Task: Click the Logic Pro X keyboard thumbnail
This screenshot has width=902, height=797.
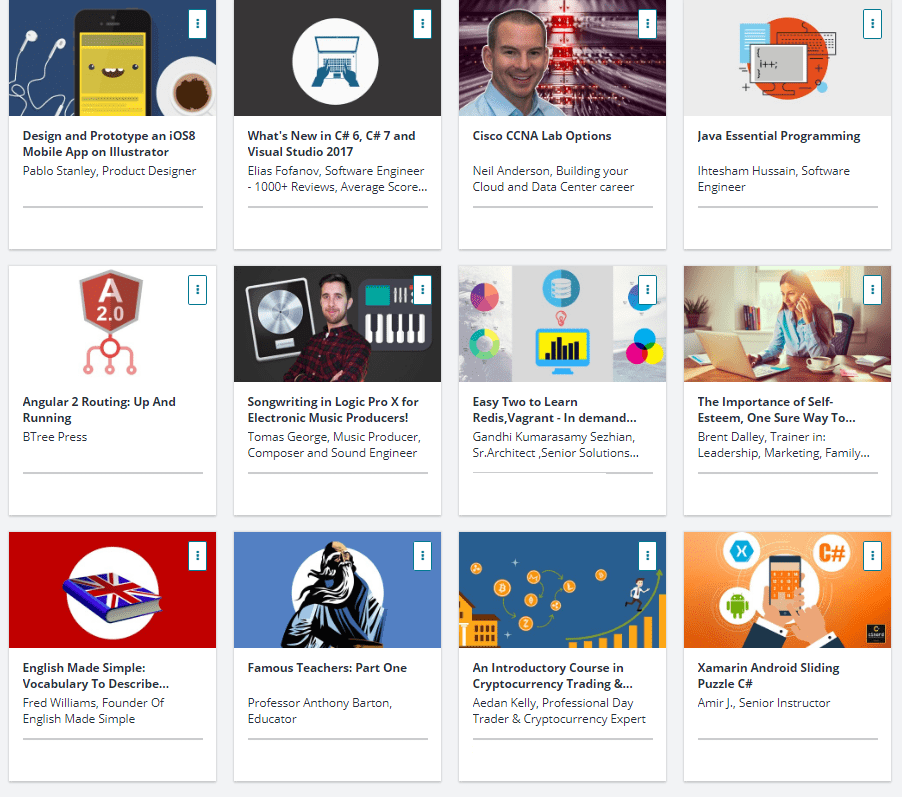Action: [337, 323]
